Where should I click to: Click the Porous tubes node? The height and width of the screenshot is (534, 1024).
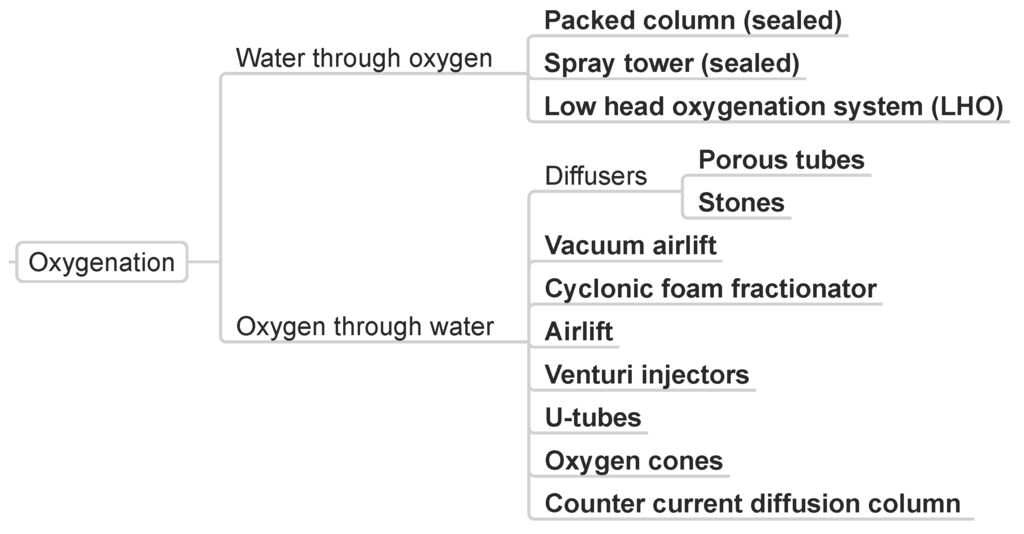pos(781,160)
